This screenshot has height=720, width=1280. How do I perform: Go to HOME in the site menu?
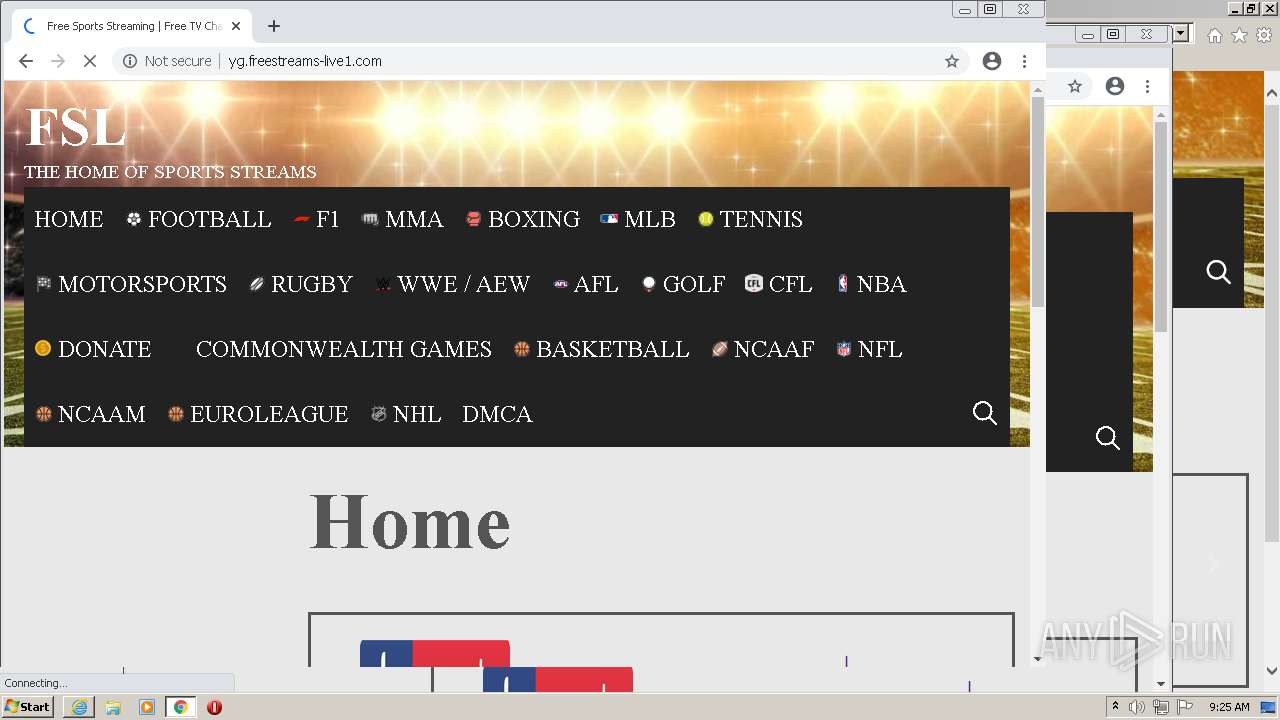pyautogui.click(x=69, y=219)
